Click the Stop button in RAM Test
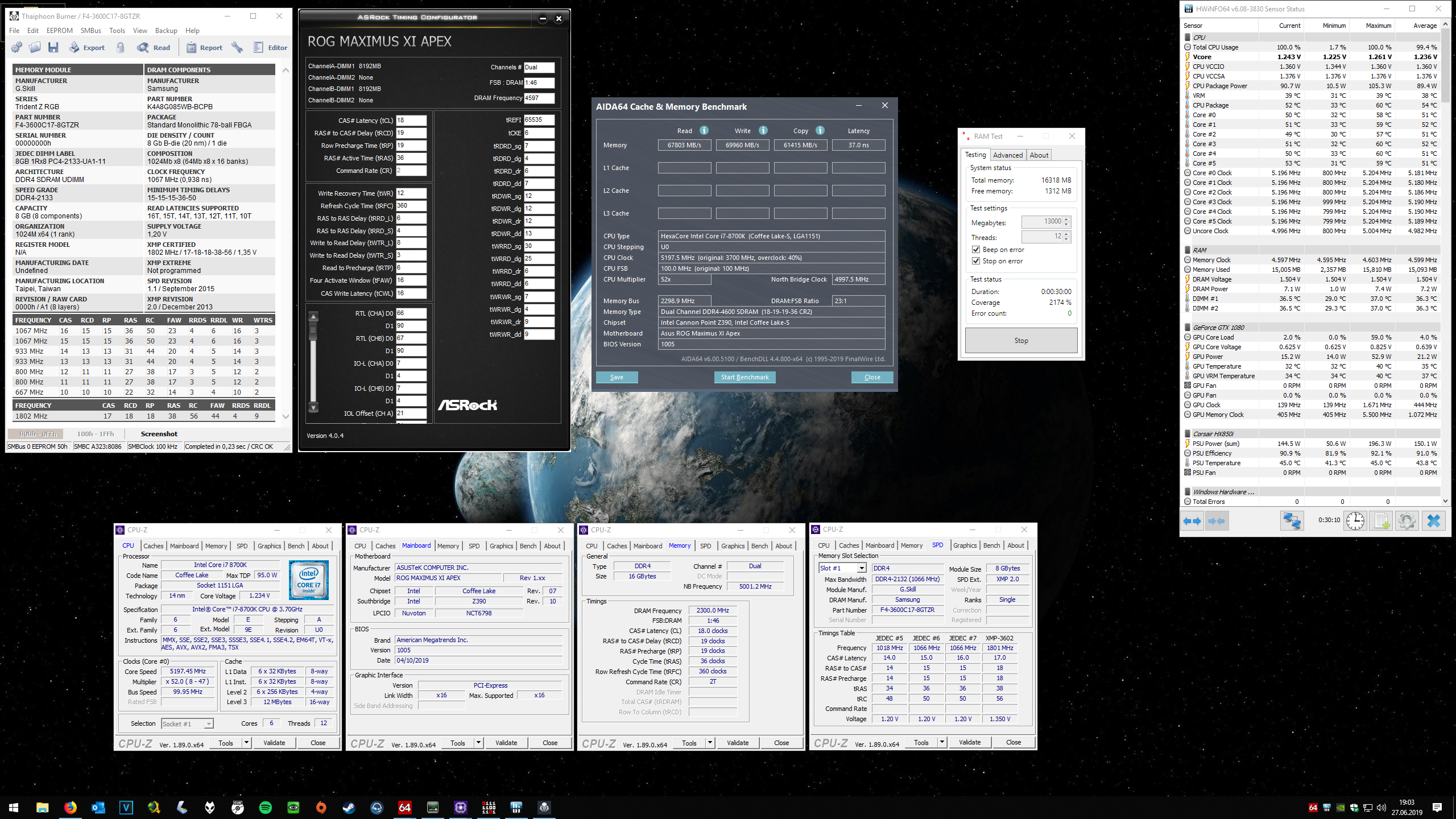 coord(1021,341)
